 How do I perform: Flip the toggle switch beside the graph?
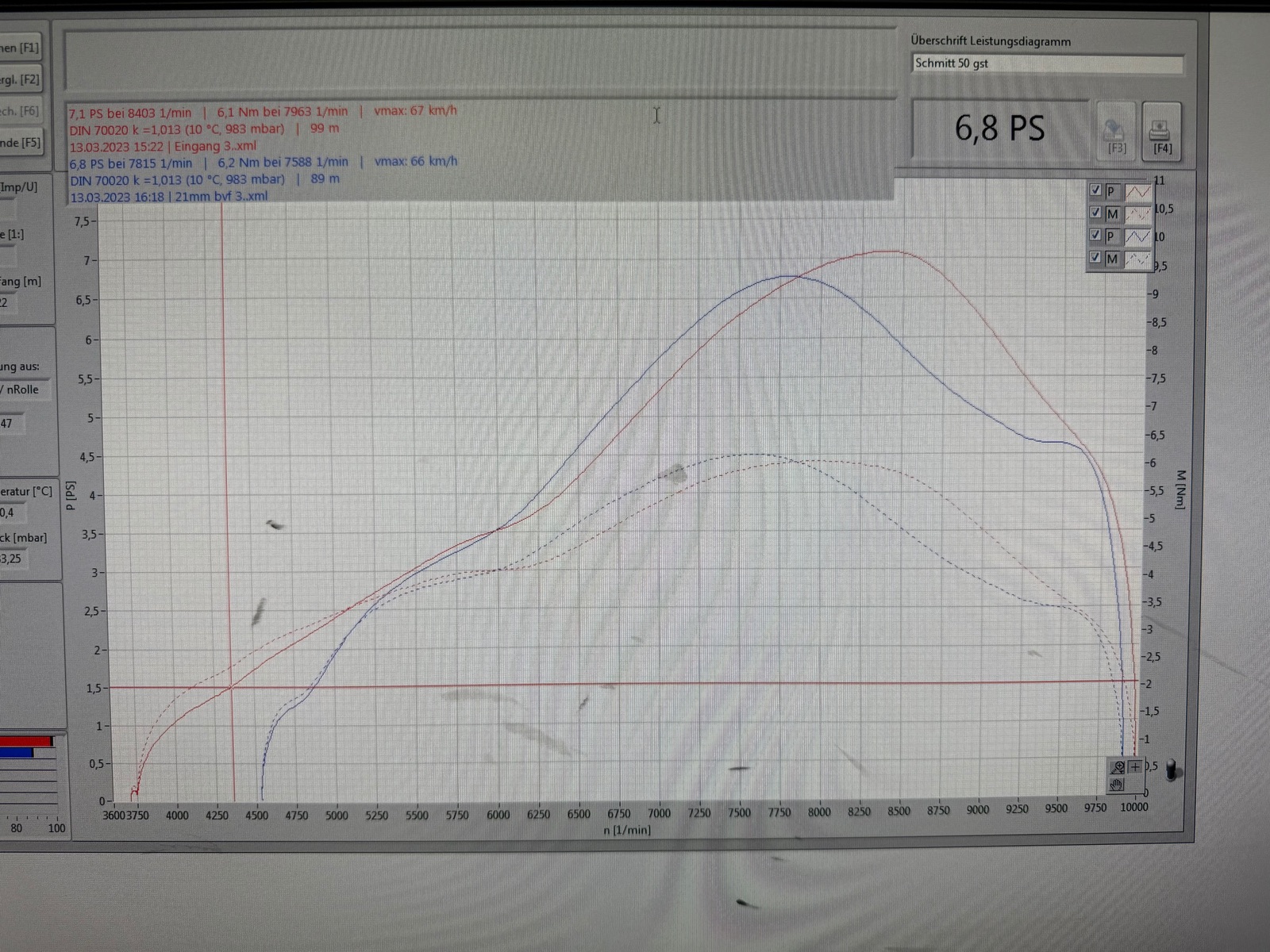click(1172, 770)
